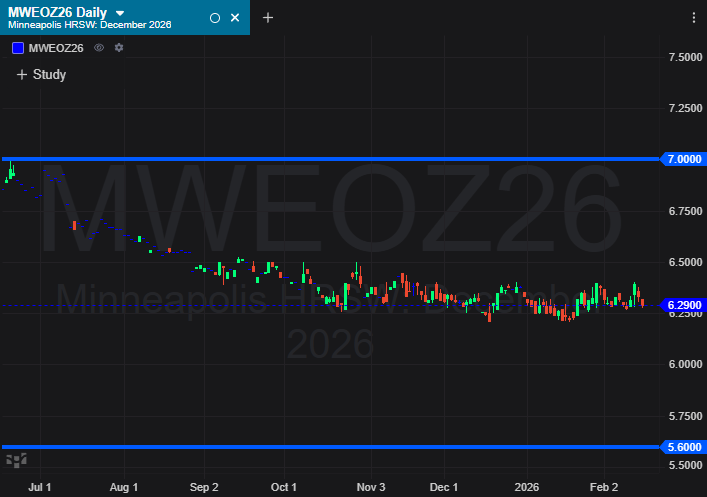Click the 2026 date label
This screenshot has height=497, width=707.
point(527,487)
